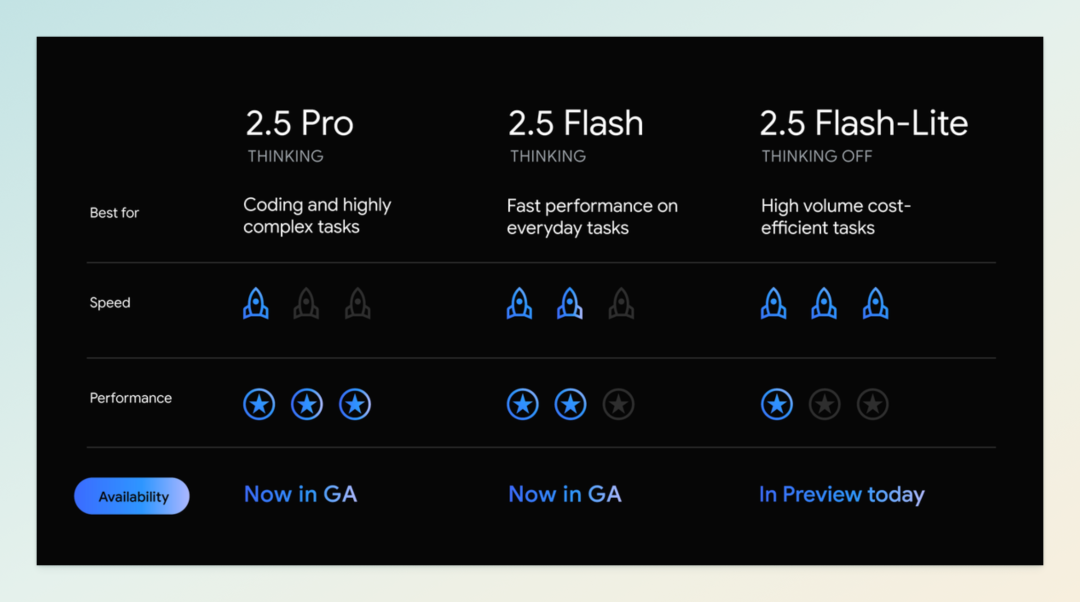The height and width of the screenshot is (602, 1080).
Task: Click the last gray star under 2.5 Flash-Lite
Action: click(x=873, y=404)
